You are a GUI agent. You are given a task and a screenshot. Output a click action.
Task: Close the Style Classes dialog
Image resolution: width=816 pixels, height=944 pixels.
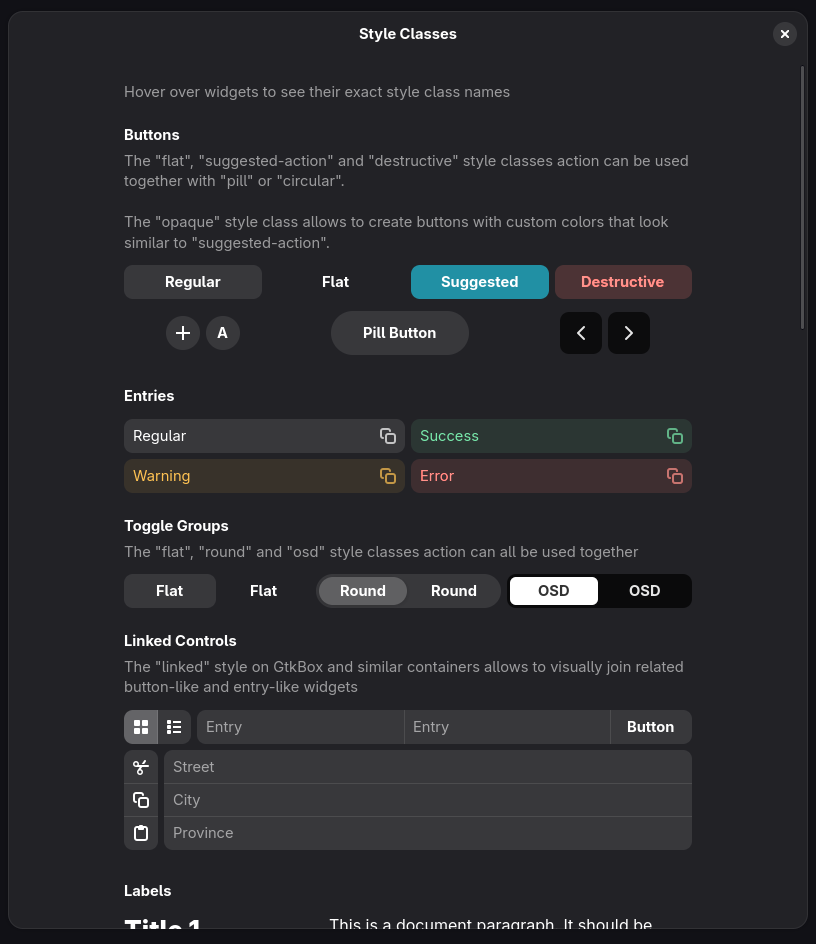pos(785,34)
